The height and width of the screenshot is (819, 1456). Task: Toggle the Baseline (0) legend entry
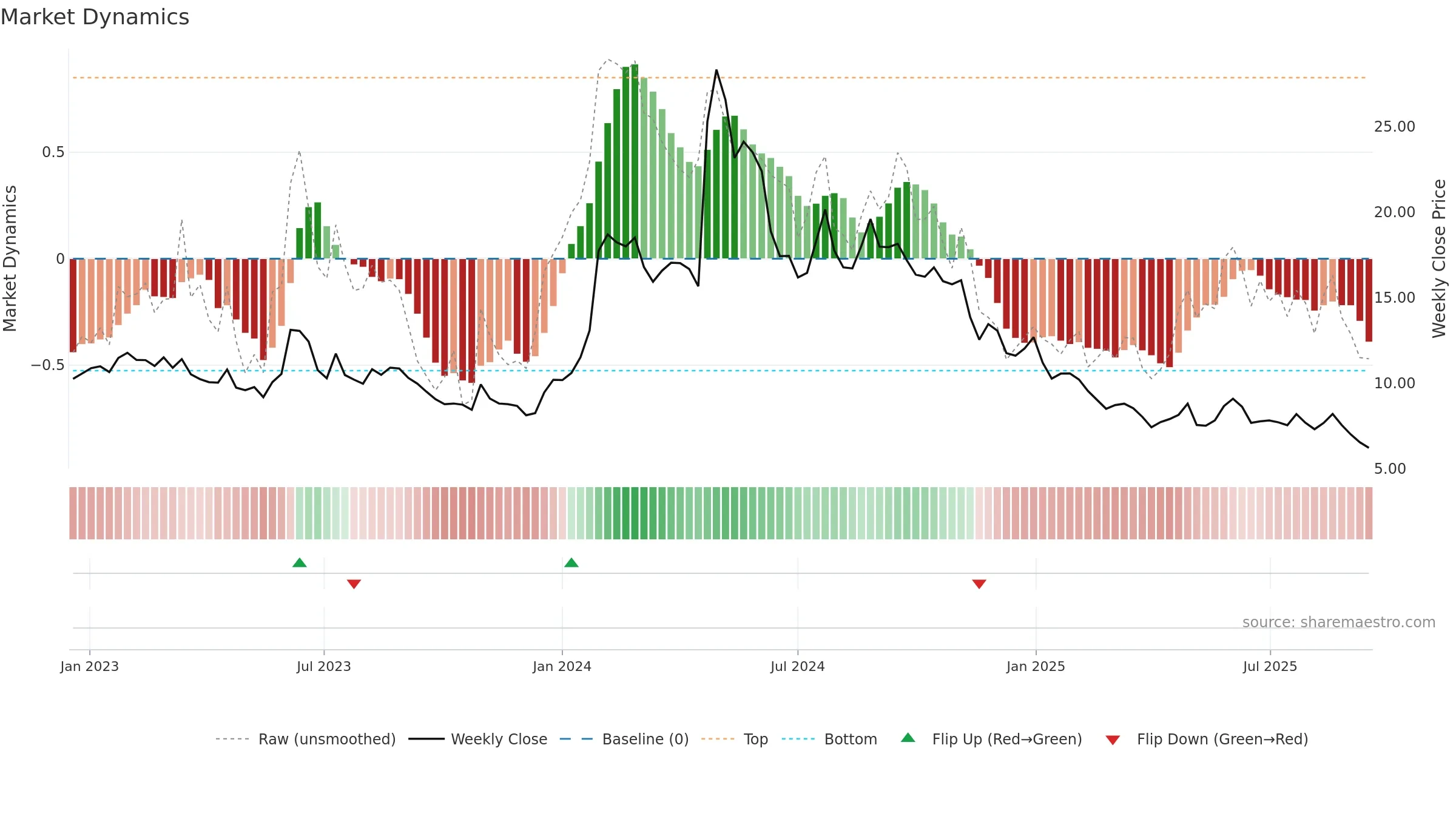624,739
